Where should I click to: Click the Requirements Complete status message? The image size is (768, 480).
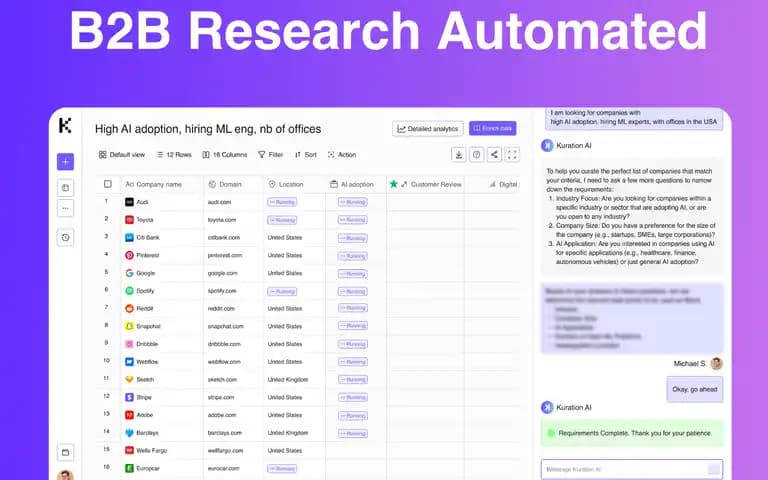(632, 433)
